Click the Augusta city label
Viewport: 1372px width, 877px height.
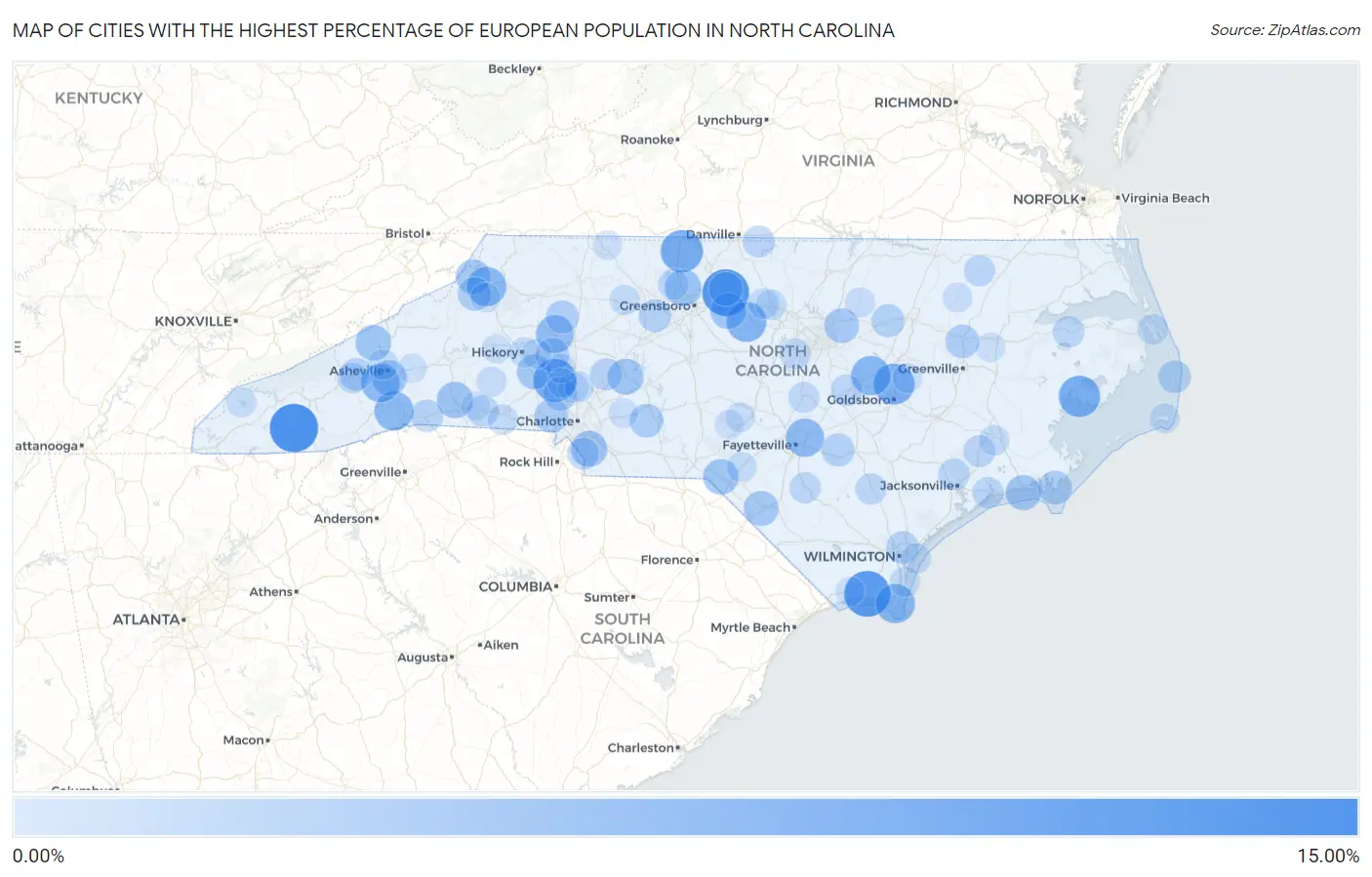[x=424, y=657]
